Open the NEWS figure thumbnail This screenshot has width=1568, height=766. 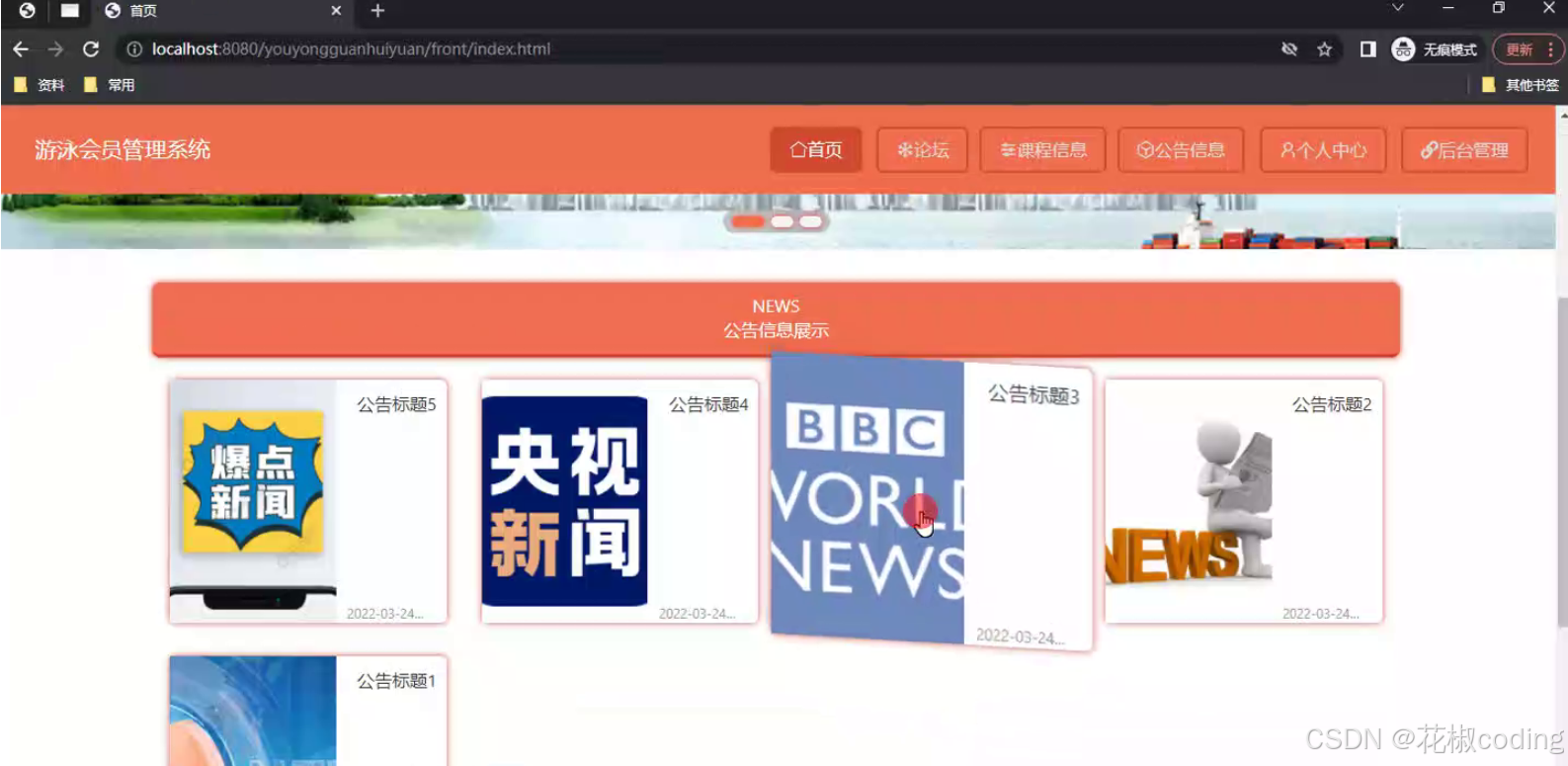[1189, 501]
